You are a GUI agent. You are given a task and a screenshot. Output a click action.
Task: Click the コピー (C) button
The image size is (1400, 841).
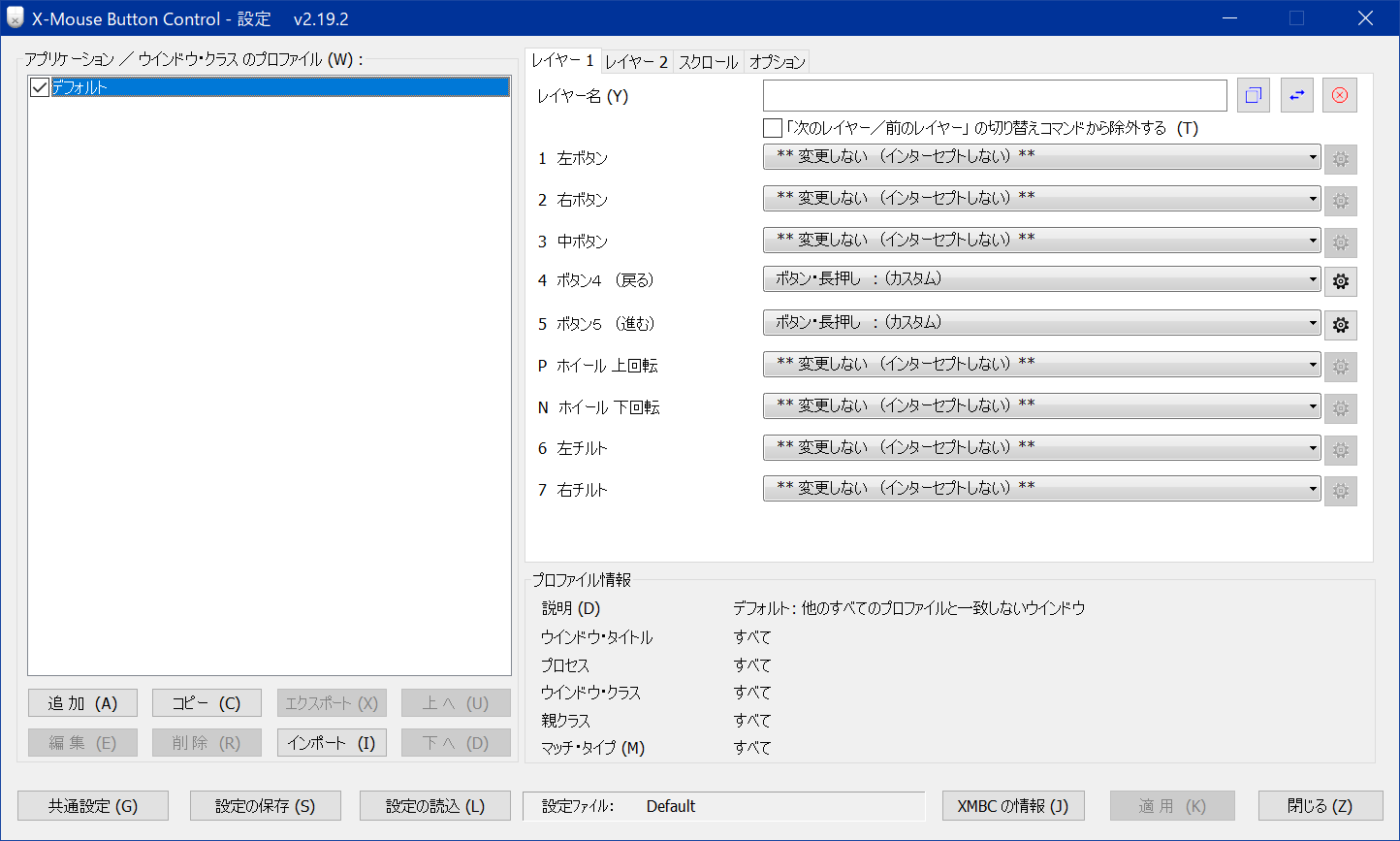[x=207, y=703]
